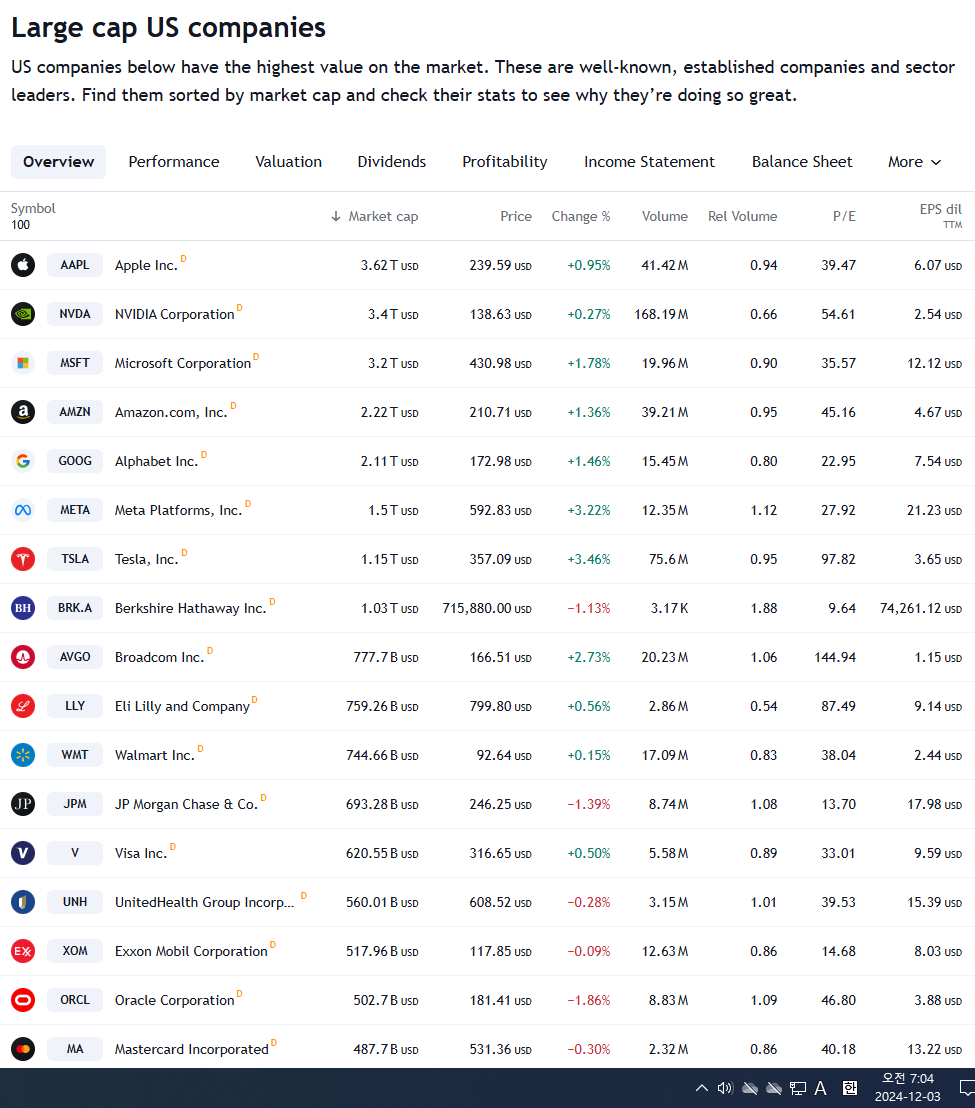Open the Amazon.com, Inc. company link

coord(171,412)
